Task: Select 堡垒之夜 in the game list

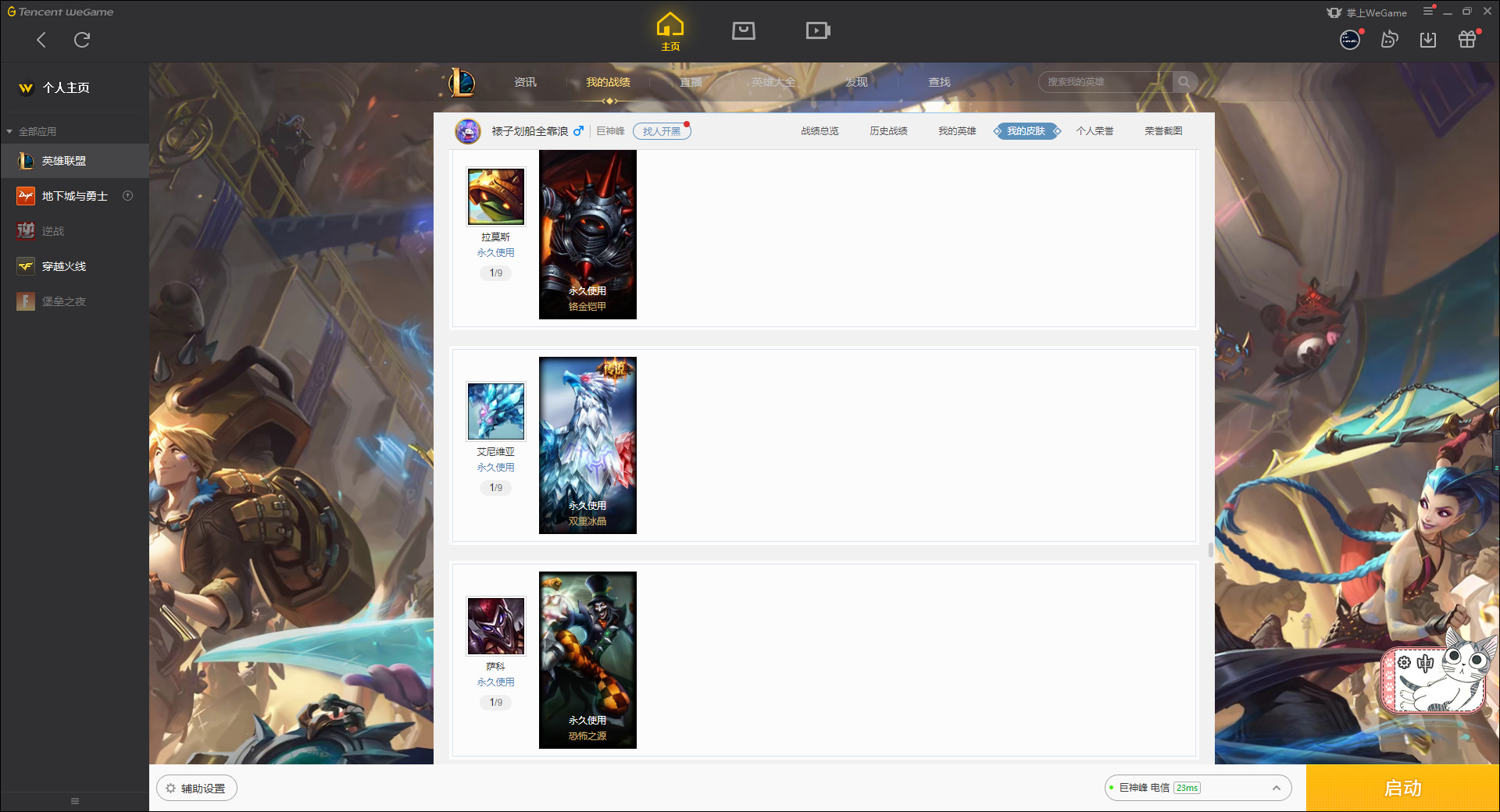Action: click(74, 301)
